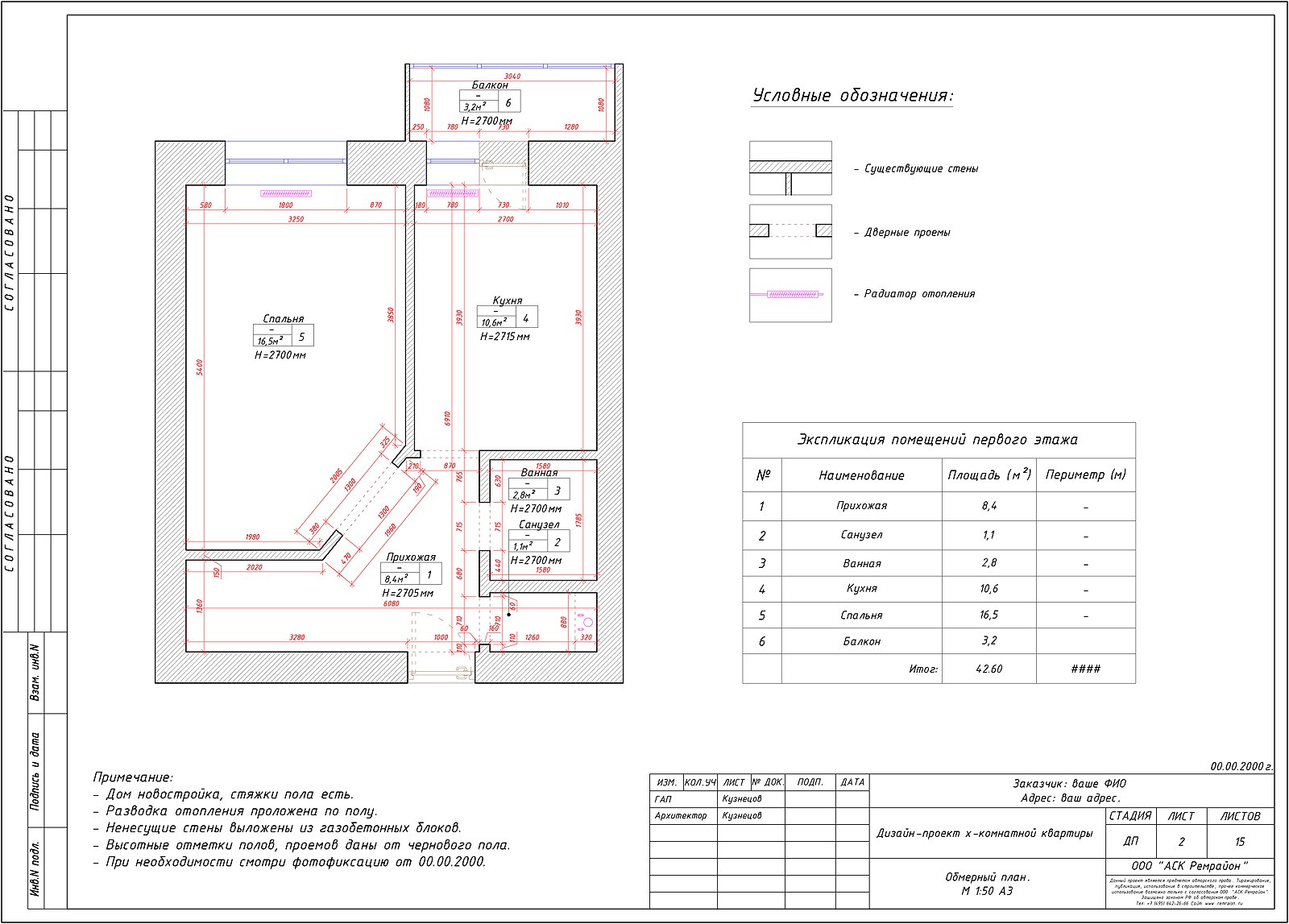Select the Спальня row in the explication table
This screenshot has width=1289, height=924.
pyautogui.click(x=861, y=615)
